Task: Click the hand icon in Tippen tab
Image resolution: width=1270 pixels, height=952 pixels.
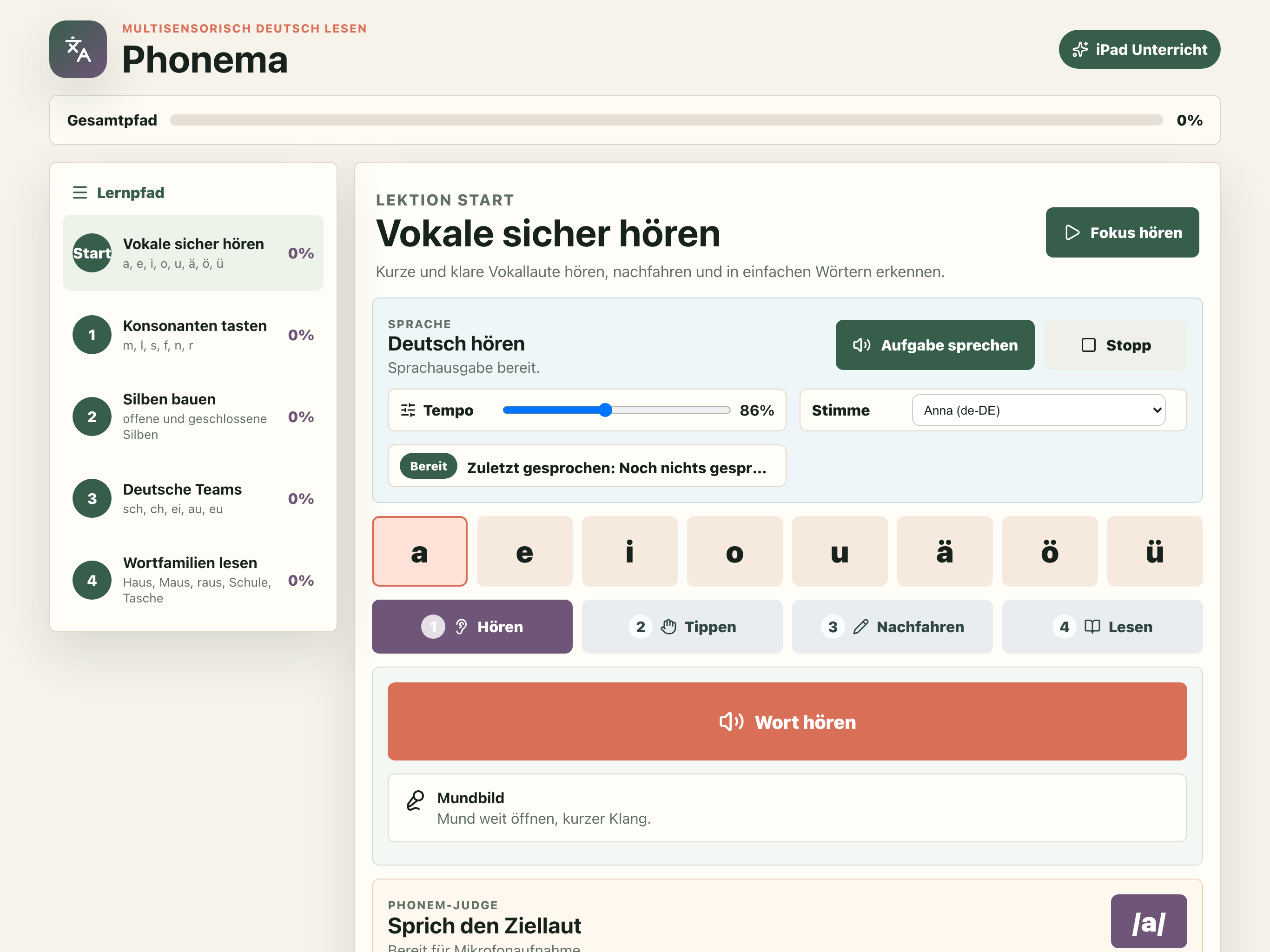Action: click(668, 627)
